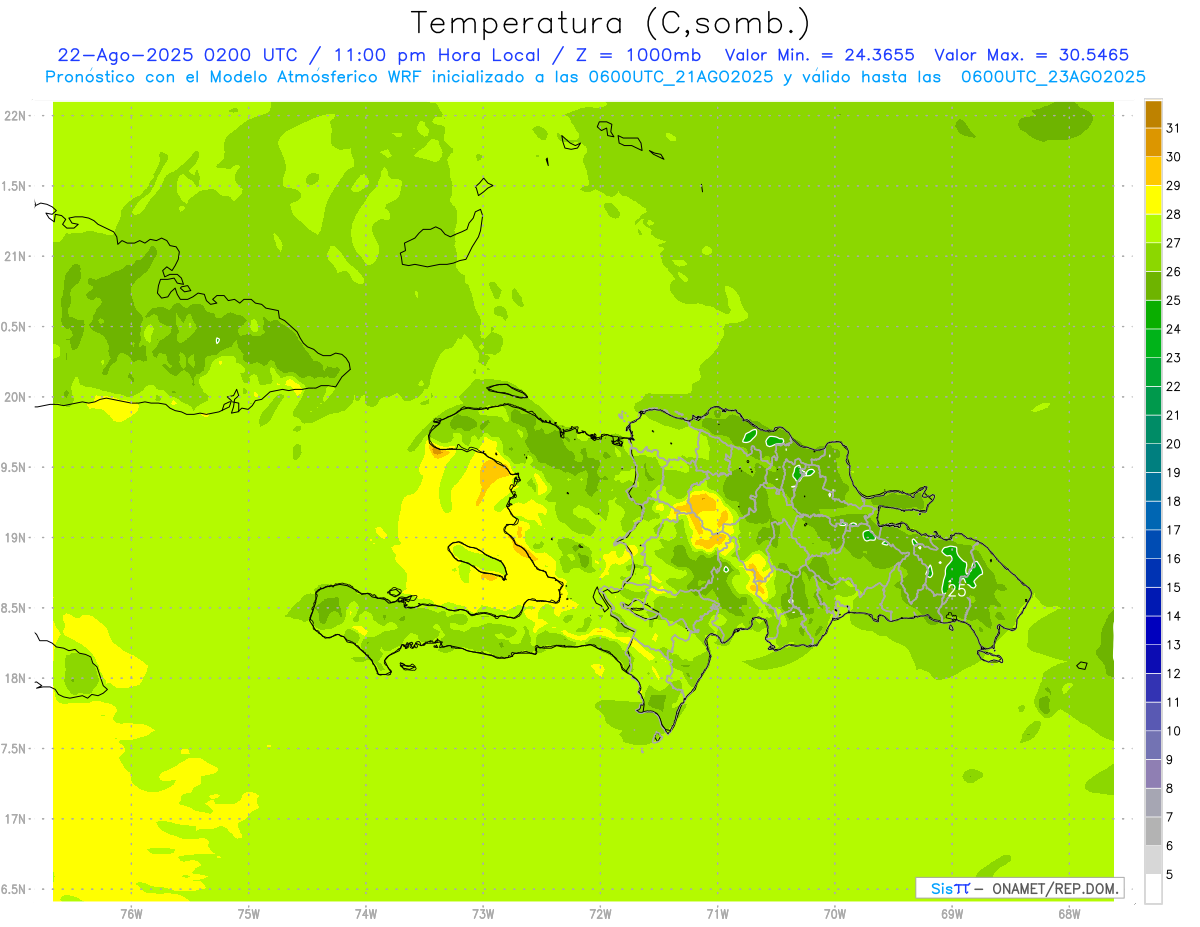This screenshot has height=927, width=1200.
Task: Click the color bar segment between 12 and 13
Action: [x=1153, y=659]
